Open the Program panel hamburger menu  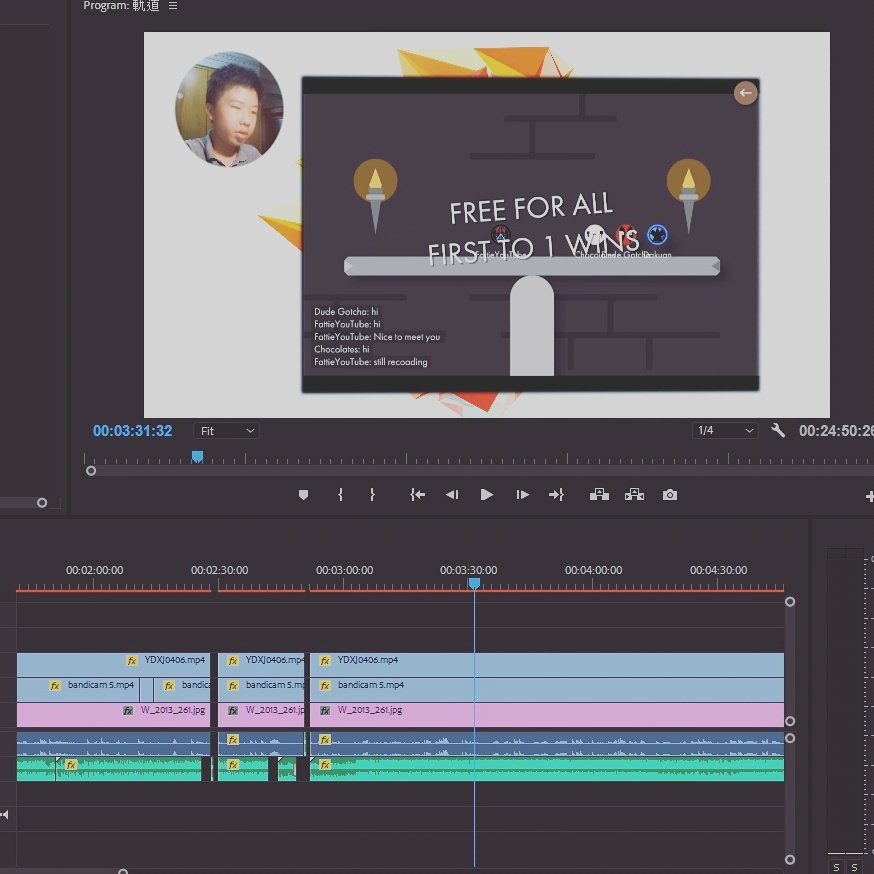point(173,6)
